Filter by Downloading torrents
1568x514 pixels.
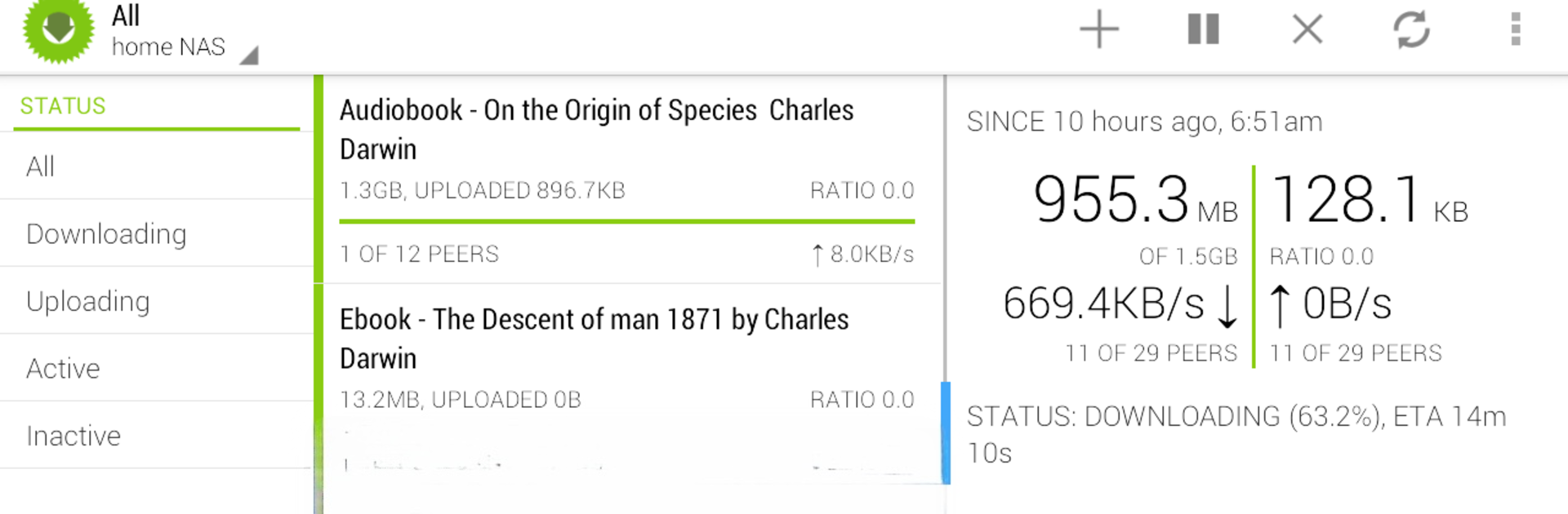(x=157, y=234)
